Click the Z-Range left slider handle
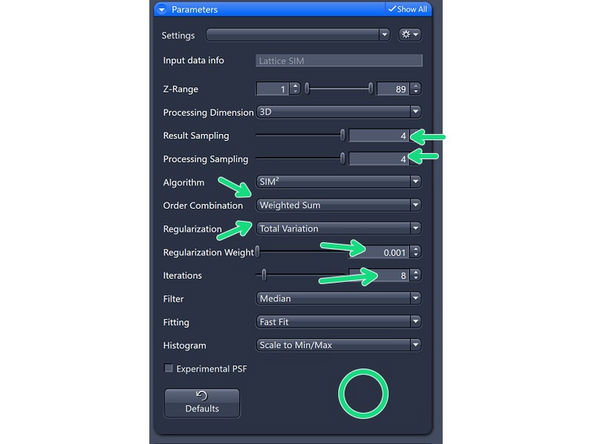This screenshot has width=592, height=444. 307,89
